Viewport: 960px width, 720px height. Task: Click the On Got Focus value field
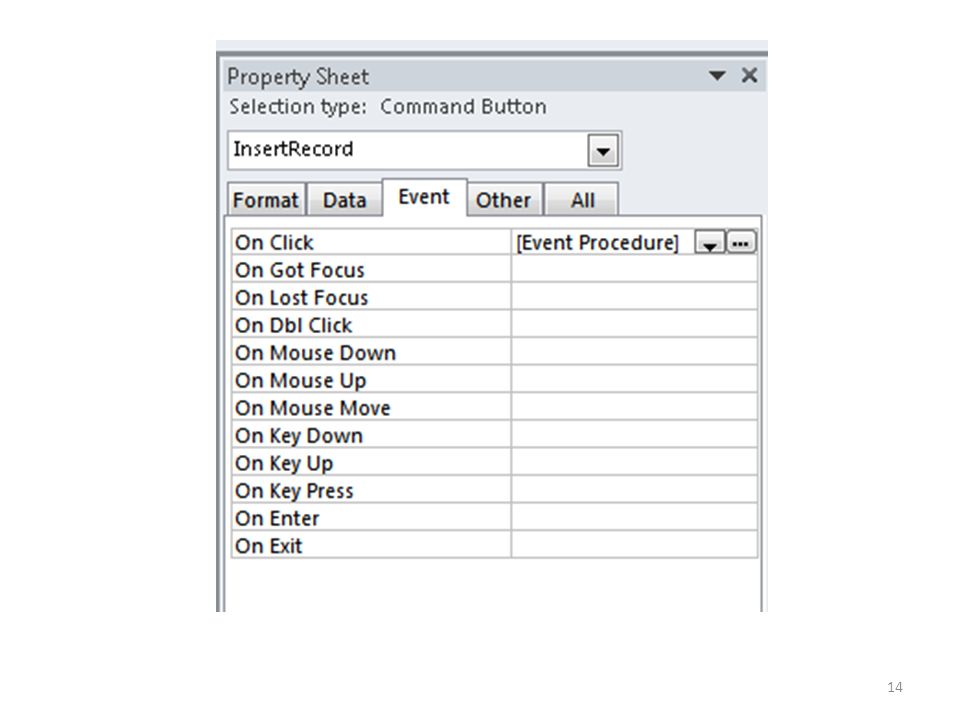[x=634, y=270]
